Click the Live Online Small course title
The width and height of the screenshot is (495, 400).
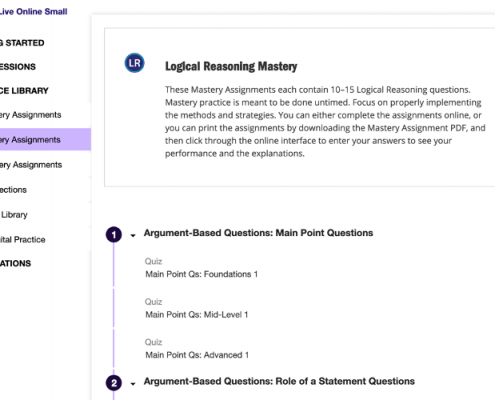(x=34, y=11)
